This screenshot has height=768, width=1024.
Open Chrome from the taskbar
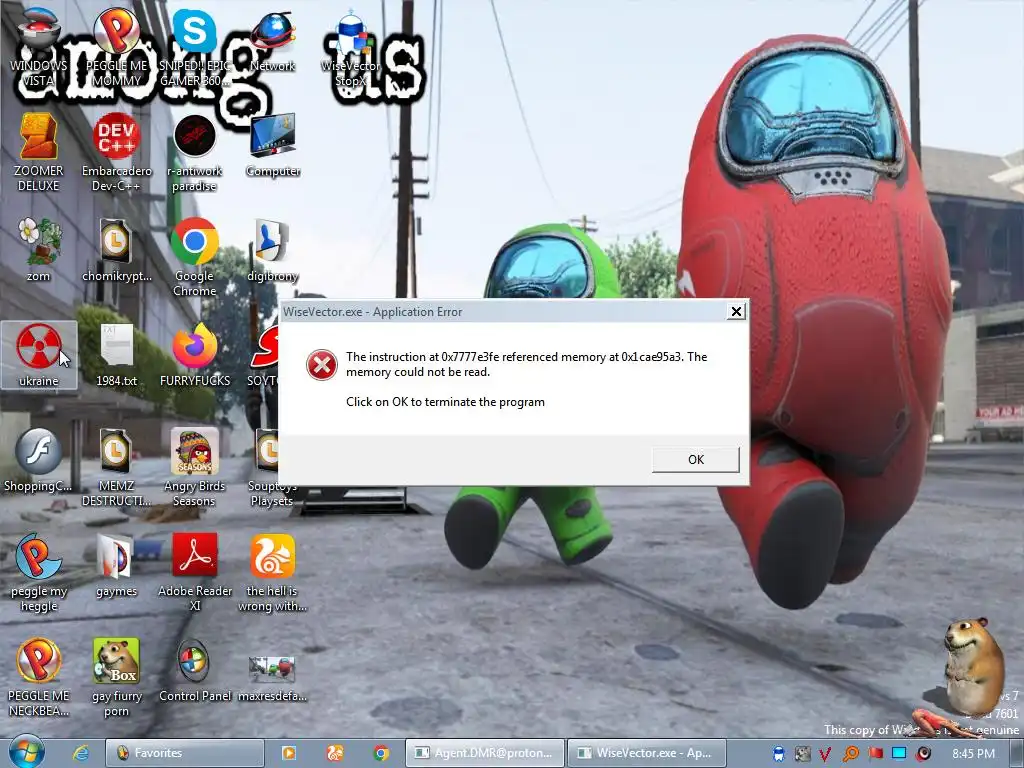[x=381, y=753]
